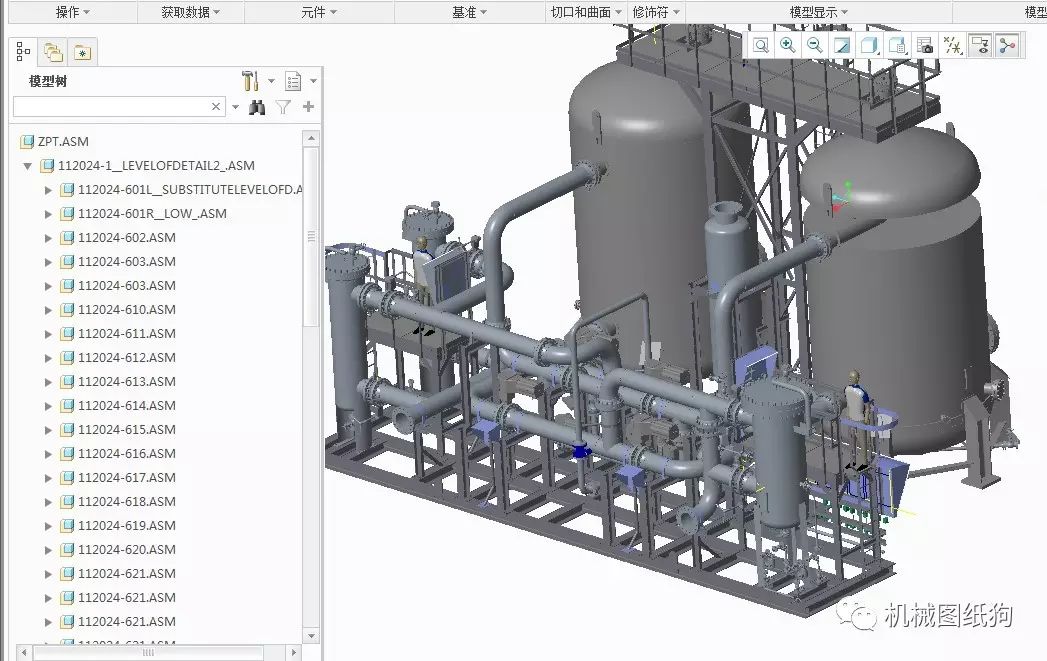Open the 基准 ribbon group dropdown
The width and height of the screenshot is (1047, 661).
tap(469, 12)
